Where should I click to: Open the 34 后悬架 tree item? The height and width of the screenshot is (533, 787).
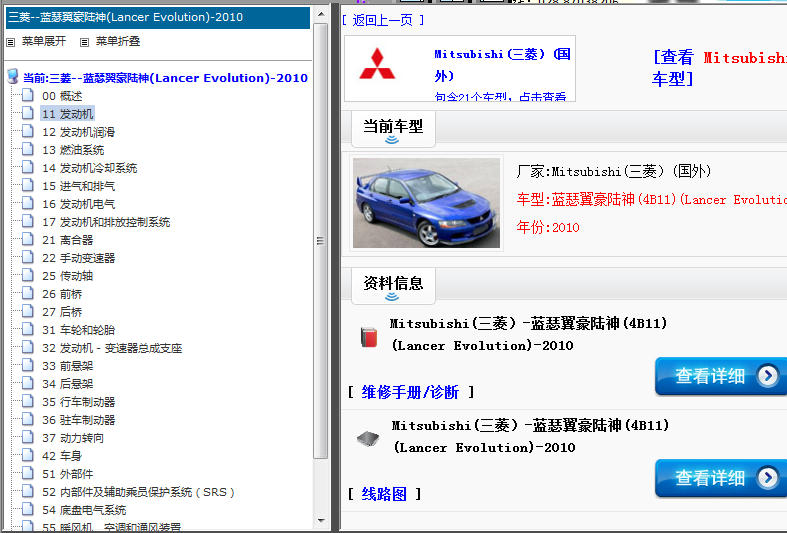click(x=68, y=384)
